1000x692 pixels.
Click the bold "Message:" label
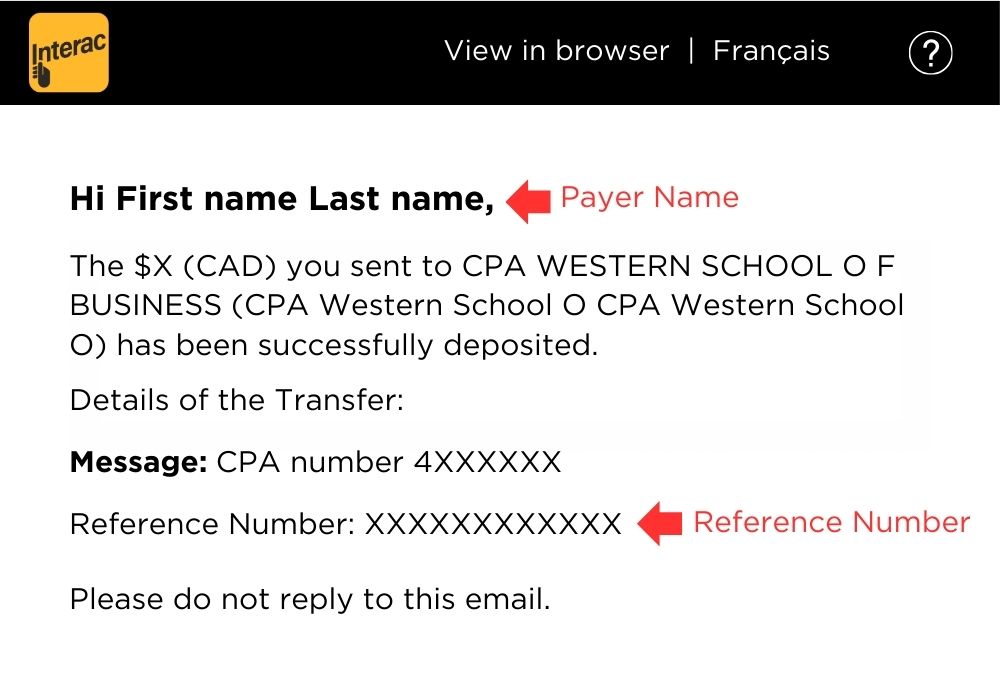tap(138, 462)
